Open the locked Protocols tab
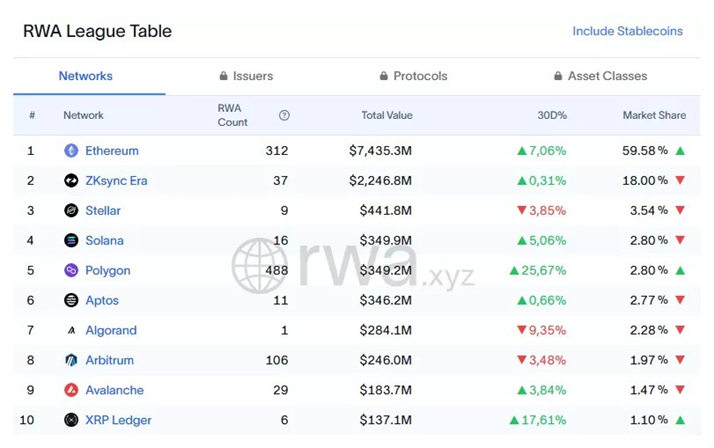 pos(413,76)
